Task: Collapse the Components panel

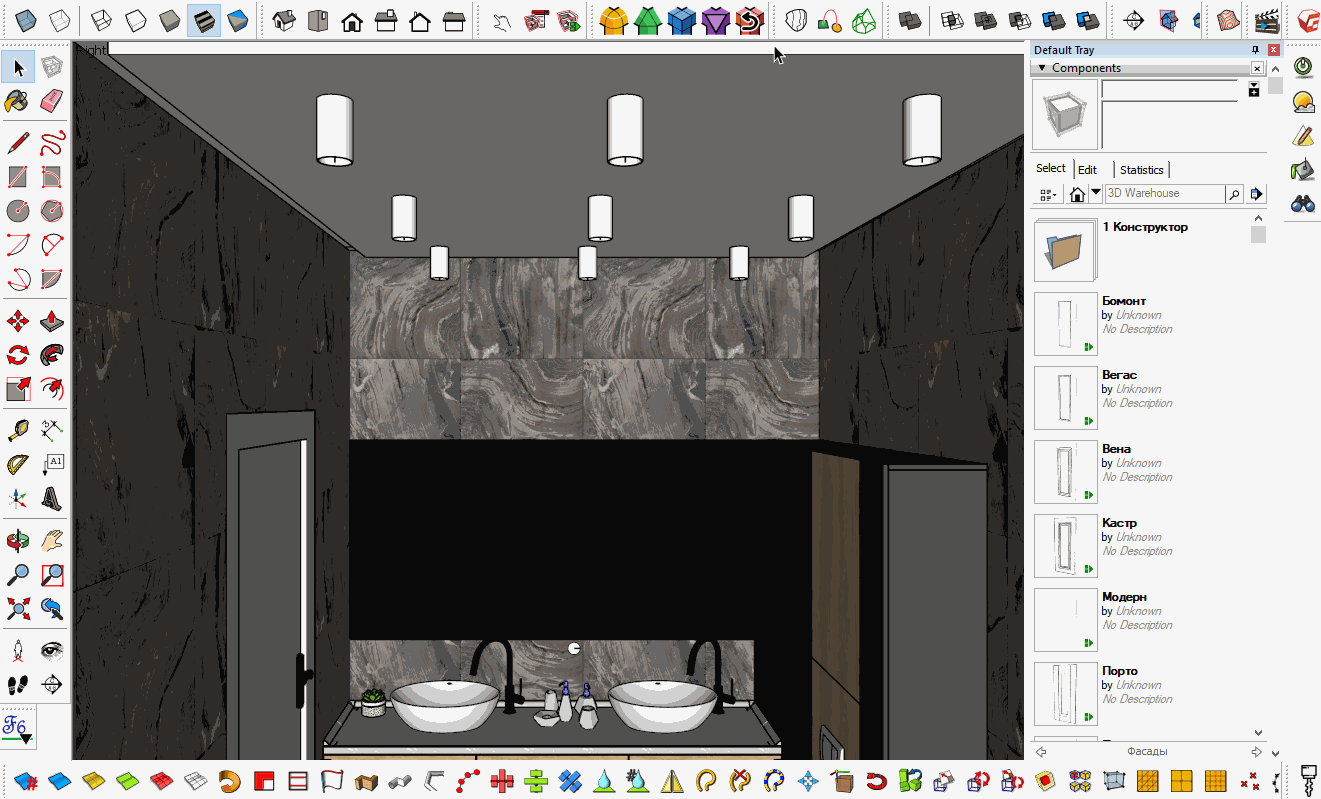Action: coord(1042,68)
